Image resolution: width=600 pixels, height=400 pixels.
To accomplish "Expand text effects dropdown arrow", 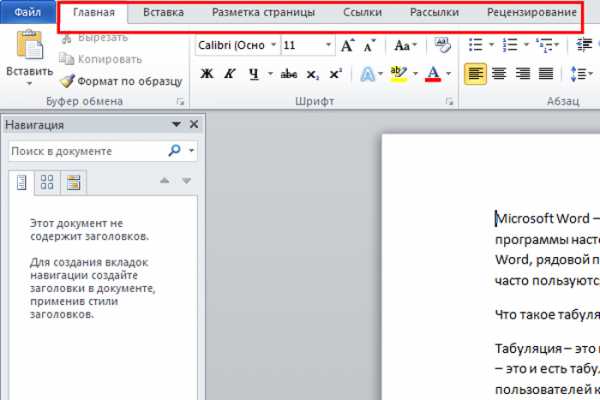I will pos(380,73).
